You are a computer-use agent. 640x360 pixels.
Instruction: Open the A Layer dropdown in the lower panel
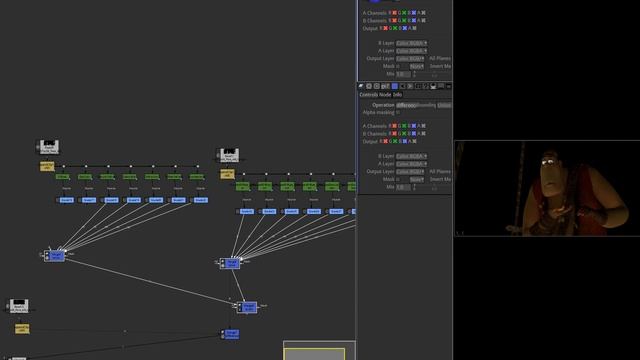[x=411, y=164]
